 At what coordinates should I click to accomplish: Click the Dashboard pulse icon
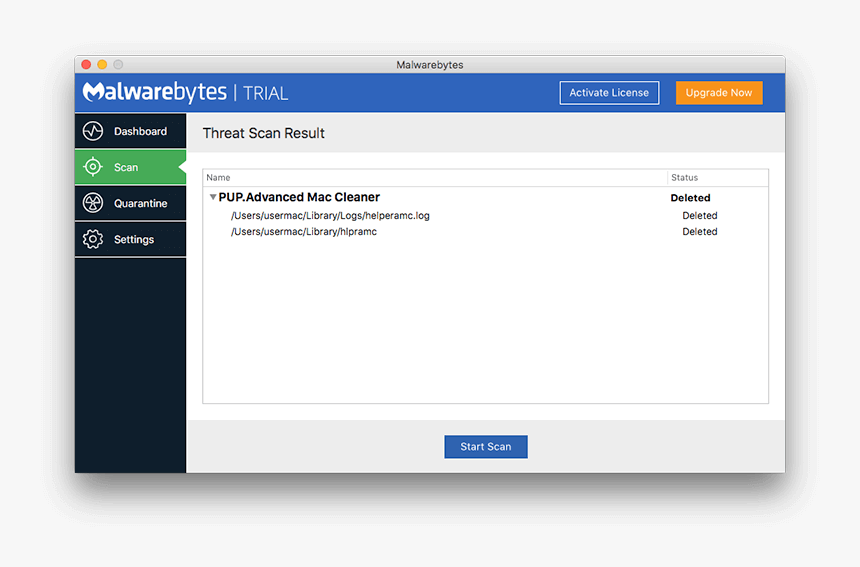(93, 131)
